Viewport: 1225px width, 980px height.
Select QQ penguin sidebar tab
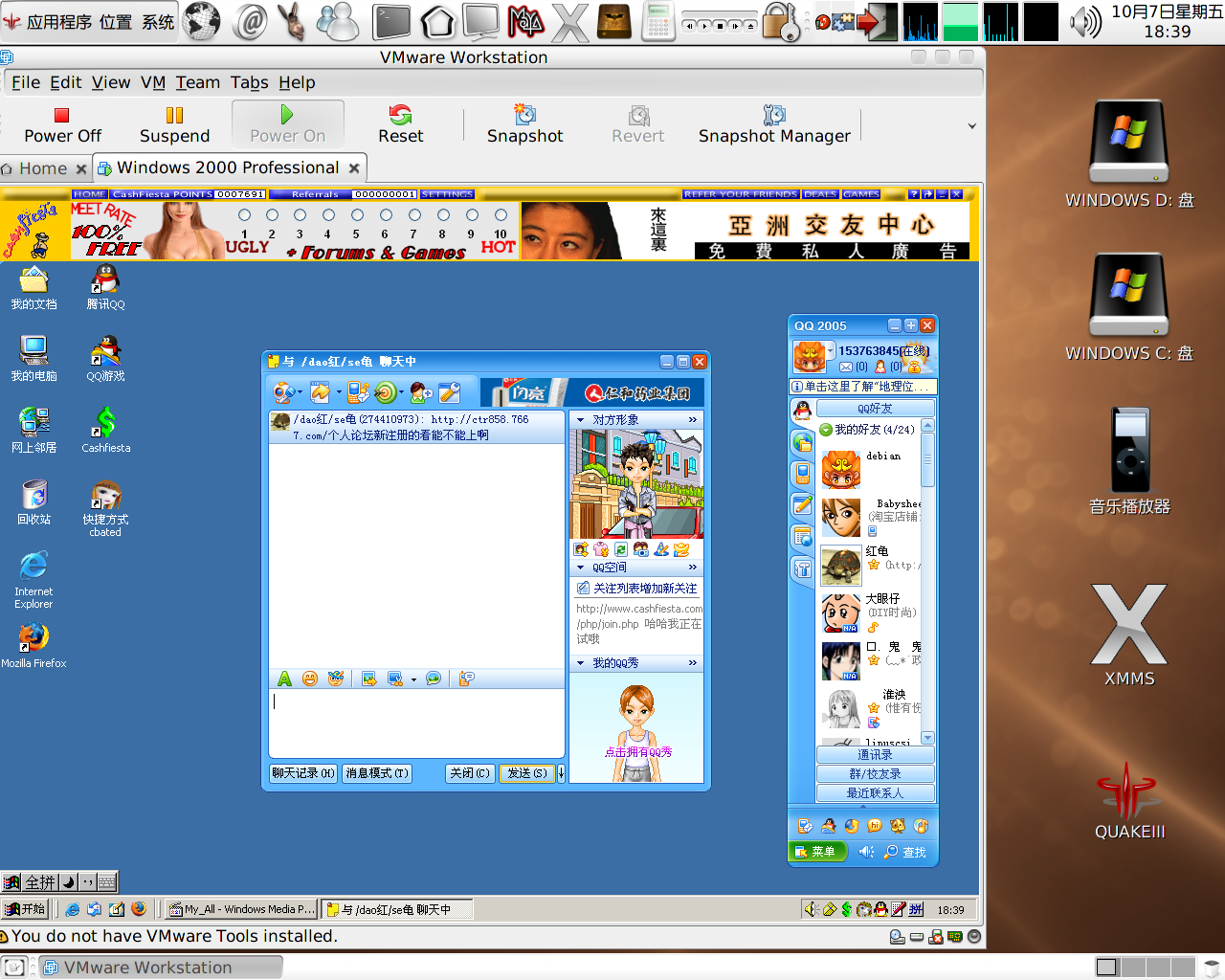[802, 410]
